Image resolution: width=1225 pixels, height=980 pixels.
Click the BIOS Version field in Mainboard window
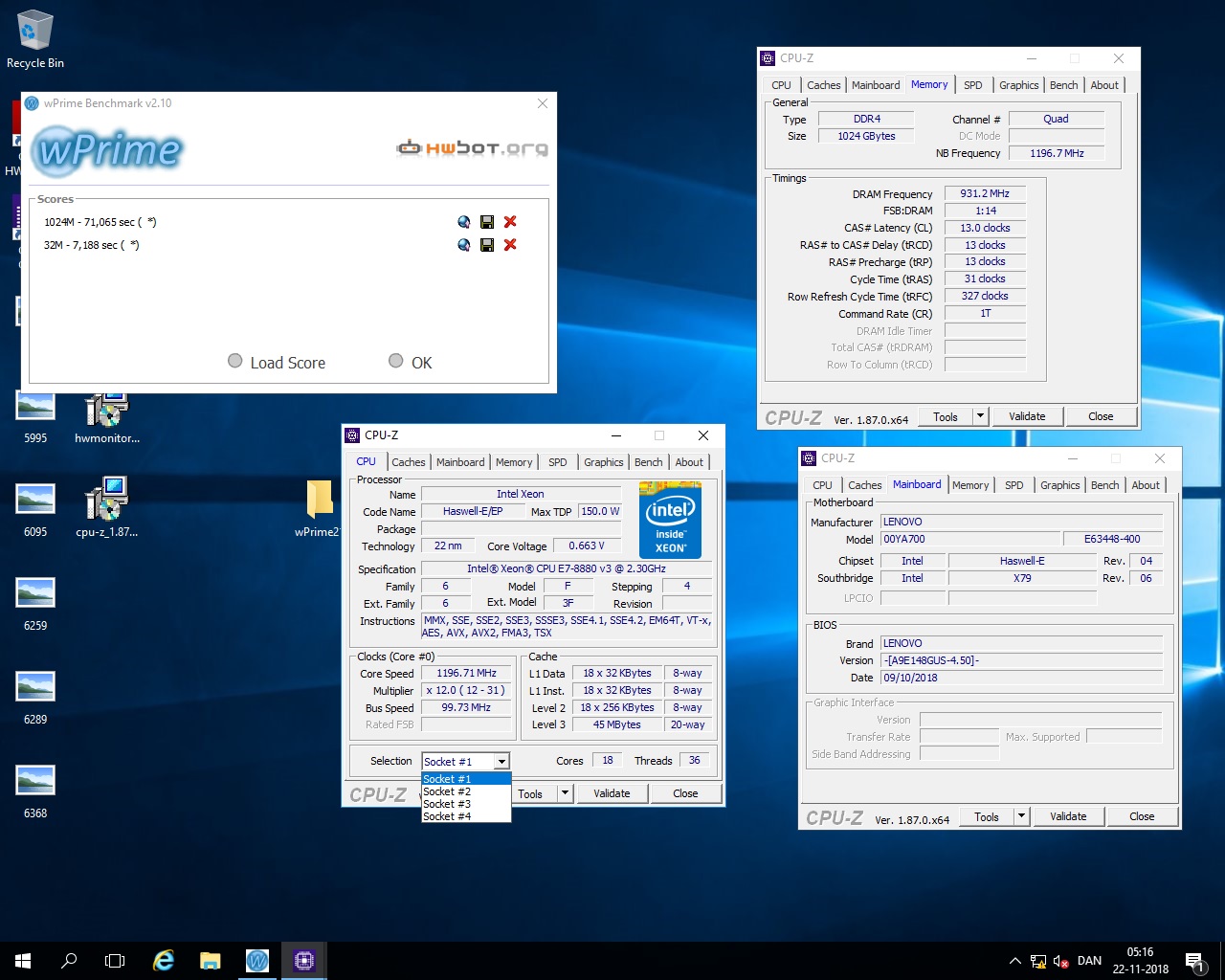[x=1021, y=660]
